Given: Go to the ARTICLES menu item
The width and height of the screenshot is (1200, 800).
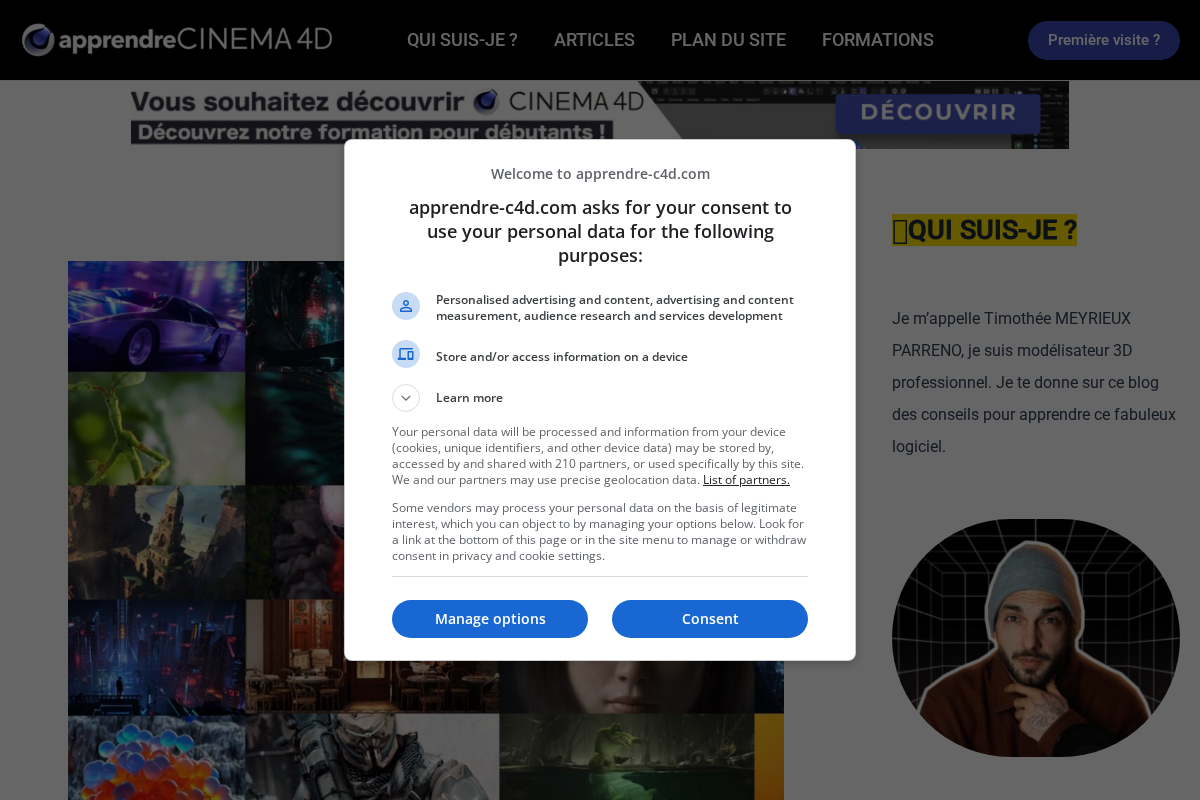Looking at the screenshot, I should tap(594, 40).
